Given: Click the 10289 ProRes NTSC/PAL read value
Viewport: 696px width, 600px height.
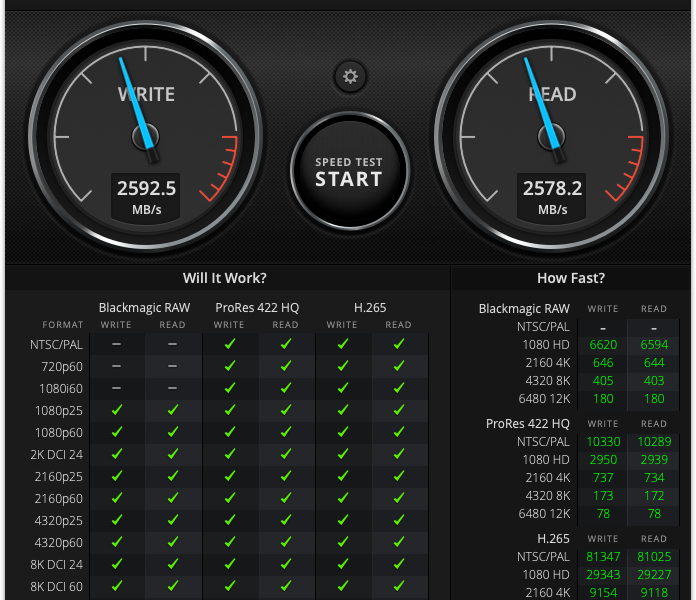Looking at the screenshot, I should [x=653, y=441].
